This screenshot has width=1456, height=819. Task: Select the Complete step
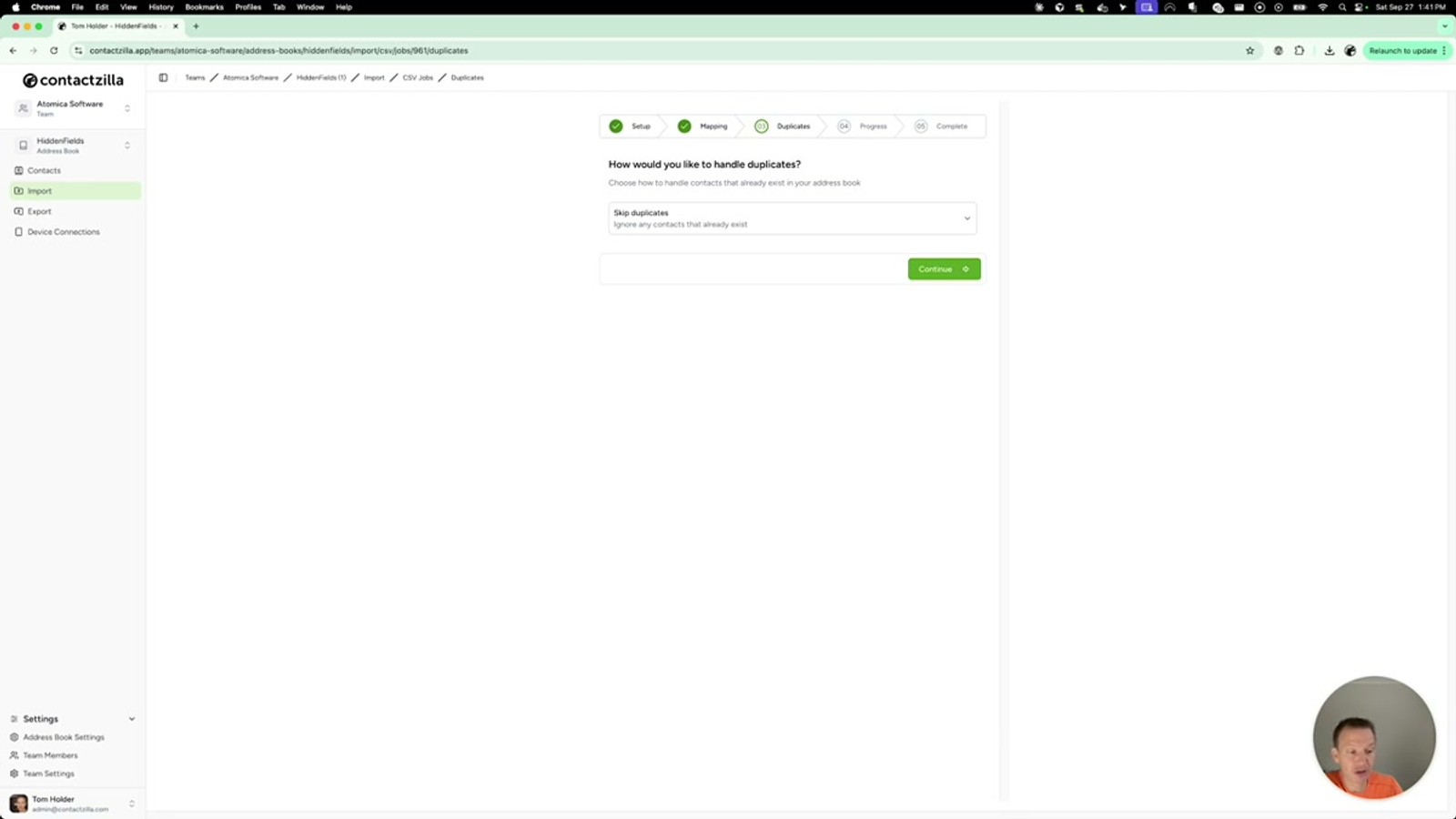tap(941, 126)
